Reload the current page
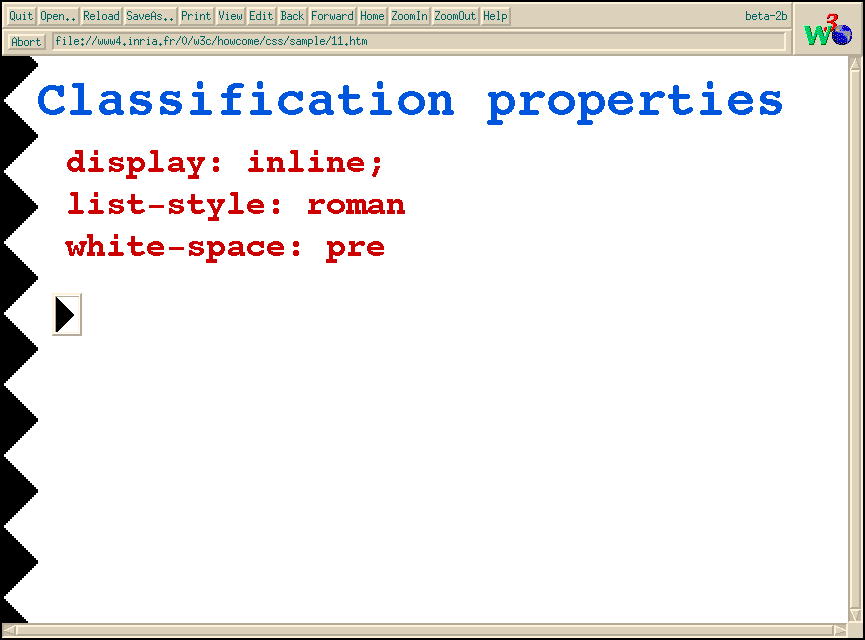The image size is (865, 640). tap(101, 16)
